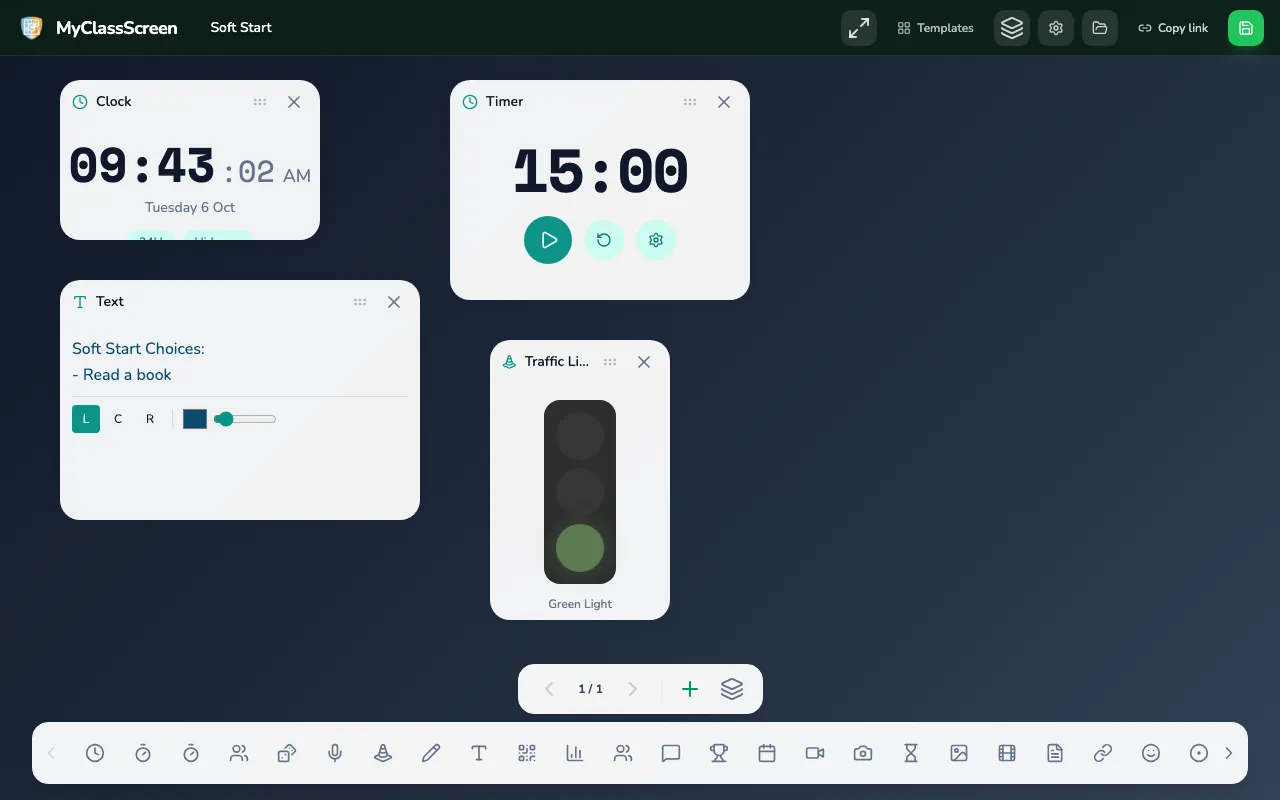Set text alignment to right (R)
The image size is (1280, 800).
pos(150,419)
